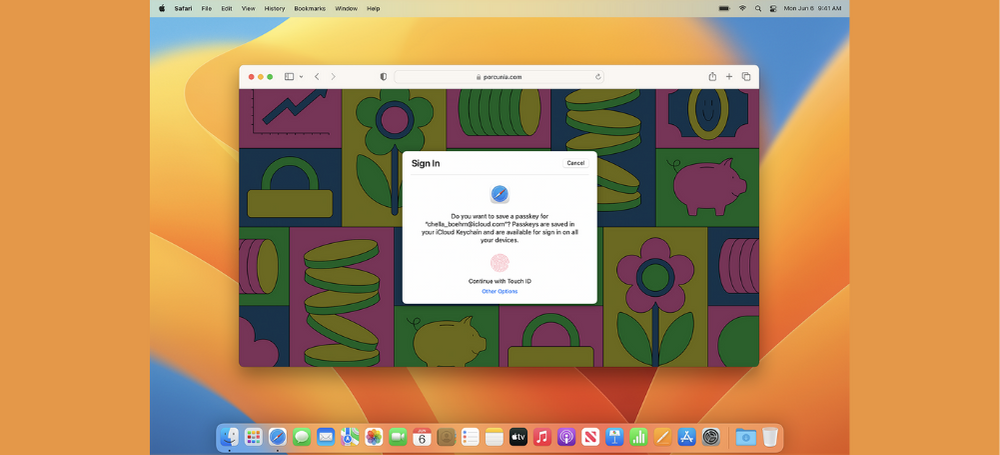Open the File menu
The image size is (1000, 455).
coord(207,8)
